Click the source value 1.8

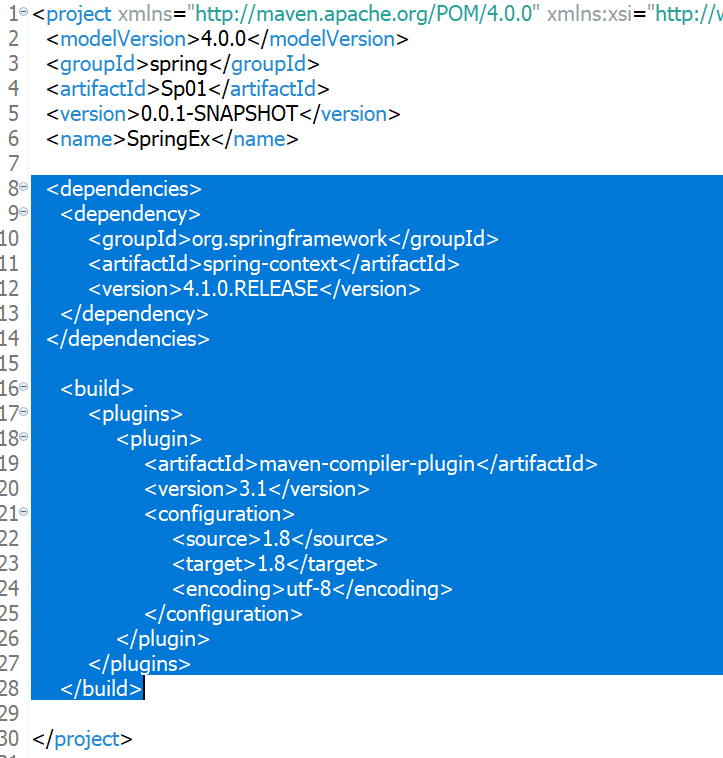276,539
